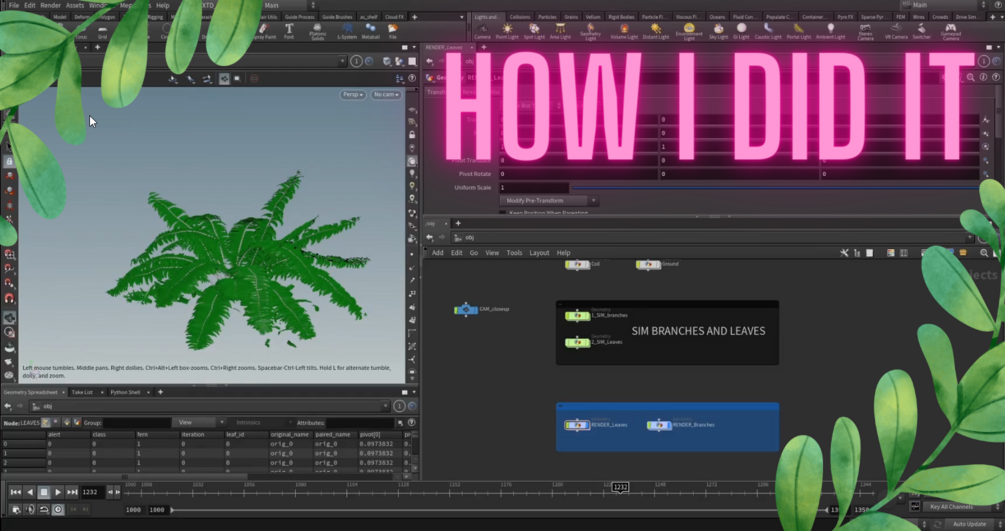Select the VR Camera shelf tool
1005x531 pixels.
[896, 31]
